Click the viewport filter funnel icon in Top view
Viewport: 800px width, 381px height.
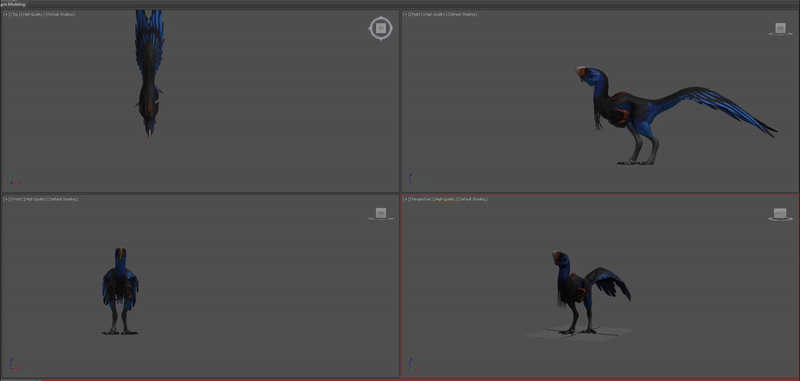(80, 14)
